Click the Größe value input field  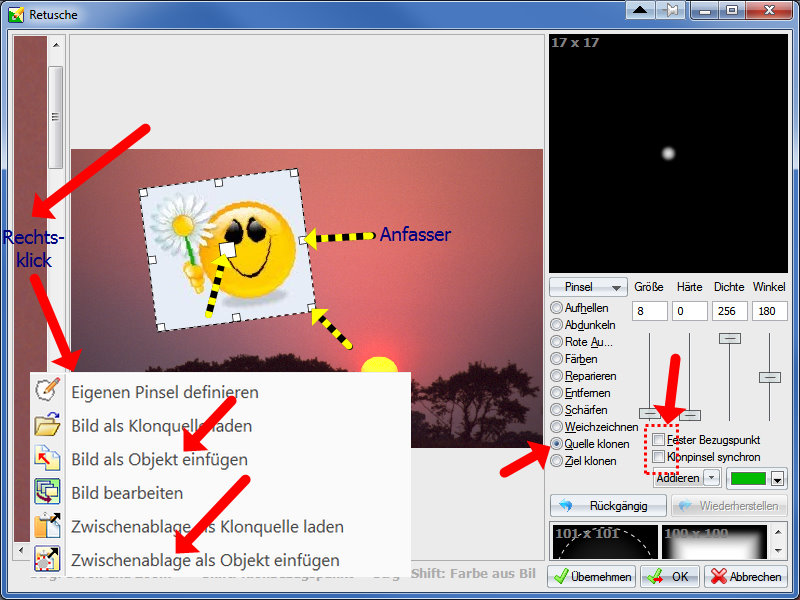pos(650,311)
